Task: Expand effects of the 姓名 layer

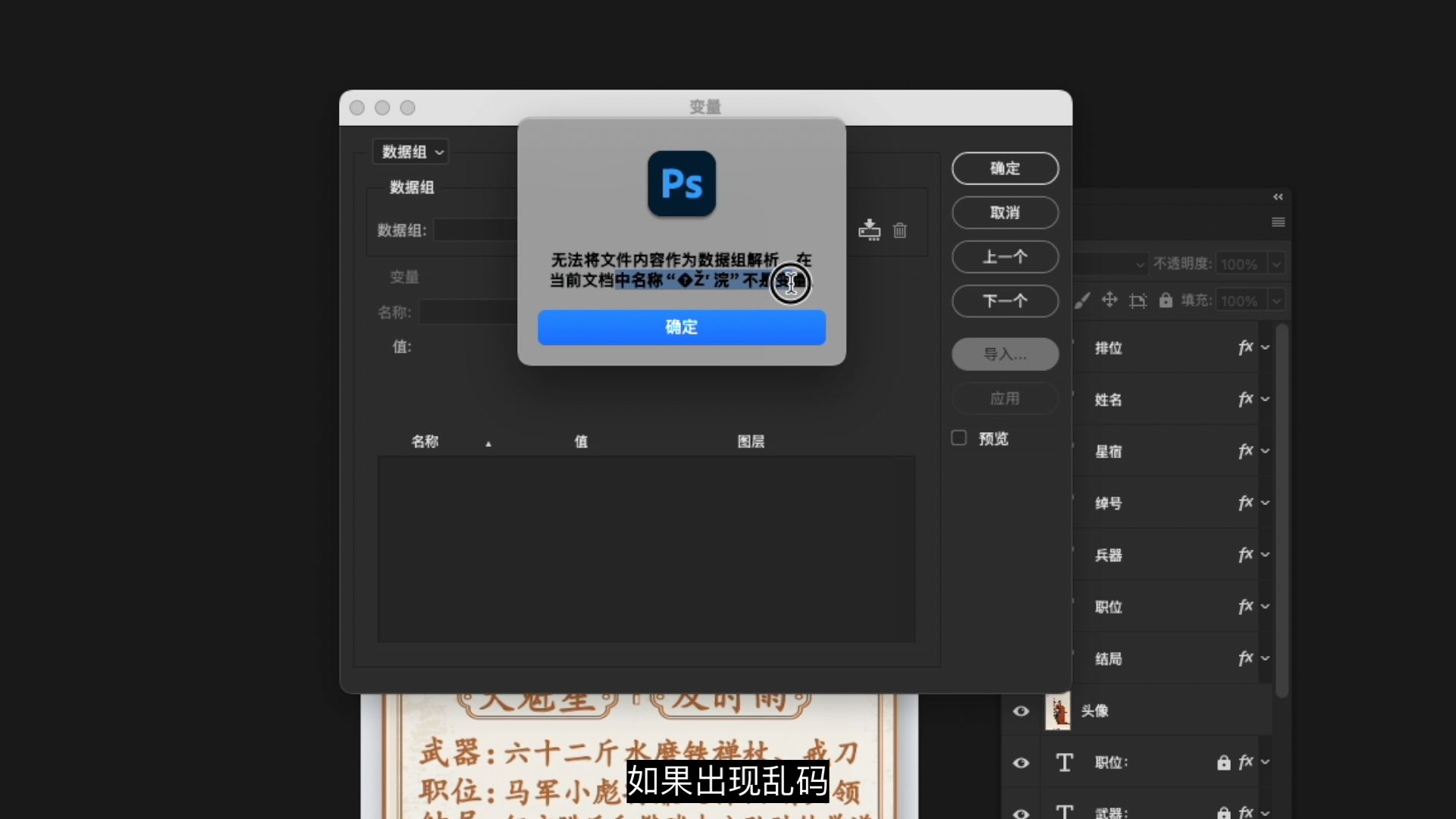Action: pyautogui.click(x=1265, y=399)
